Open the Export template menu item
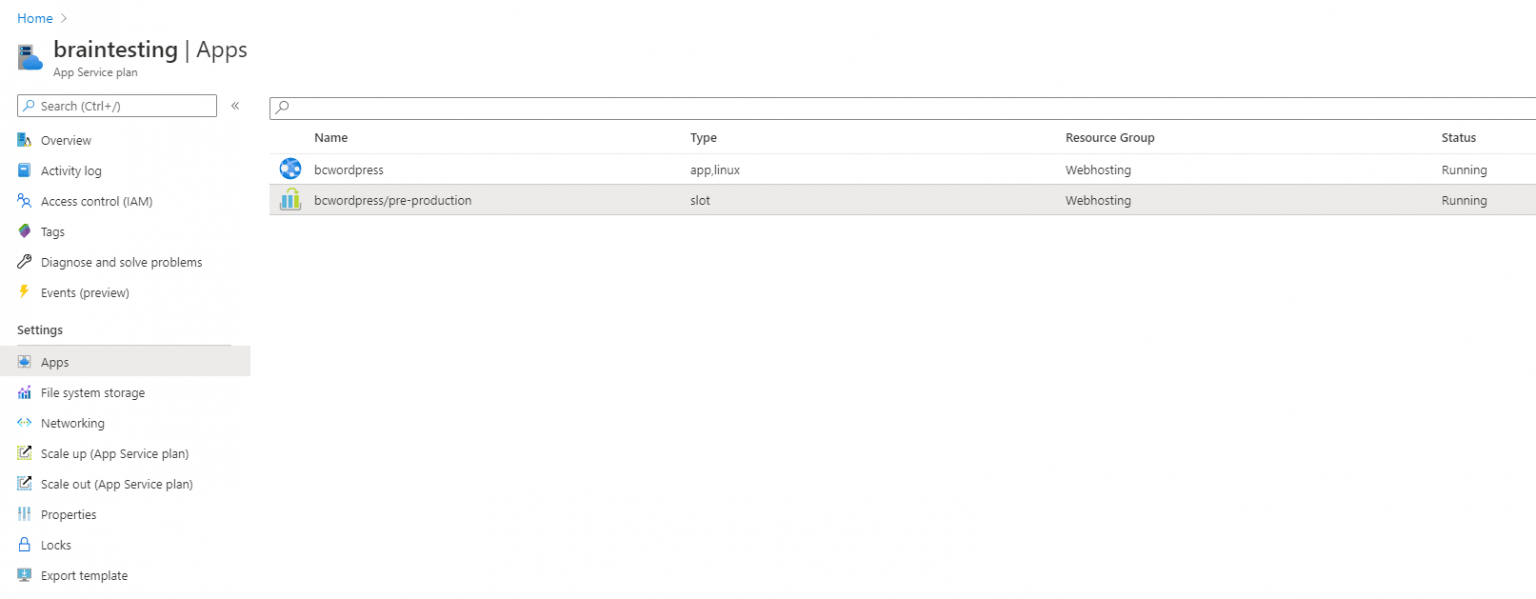 click(84, 575)
